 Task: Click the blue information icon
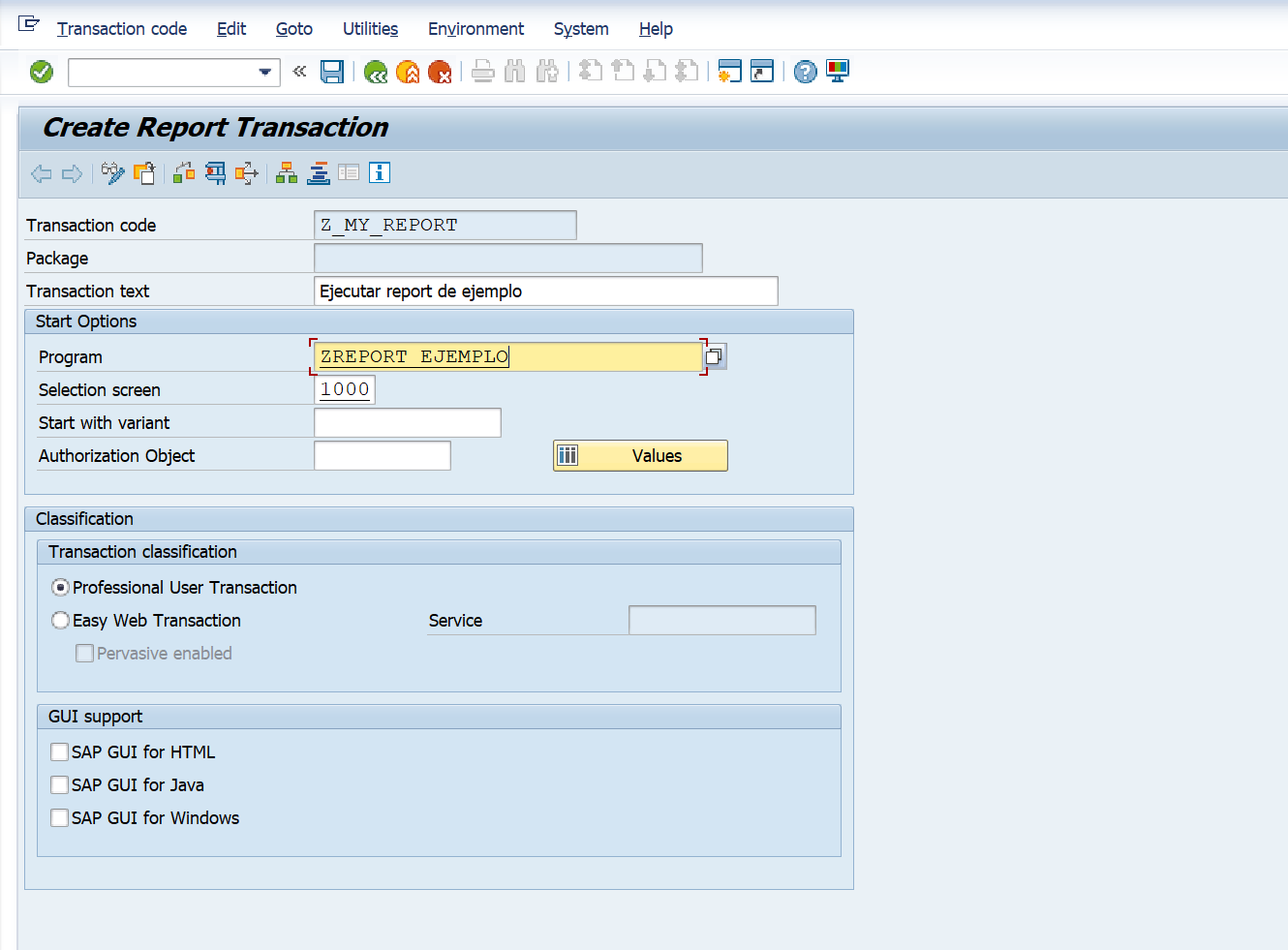[380, 173]
